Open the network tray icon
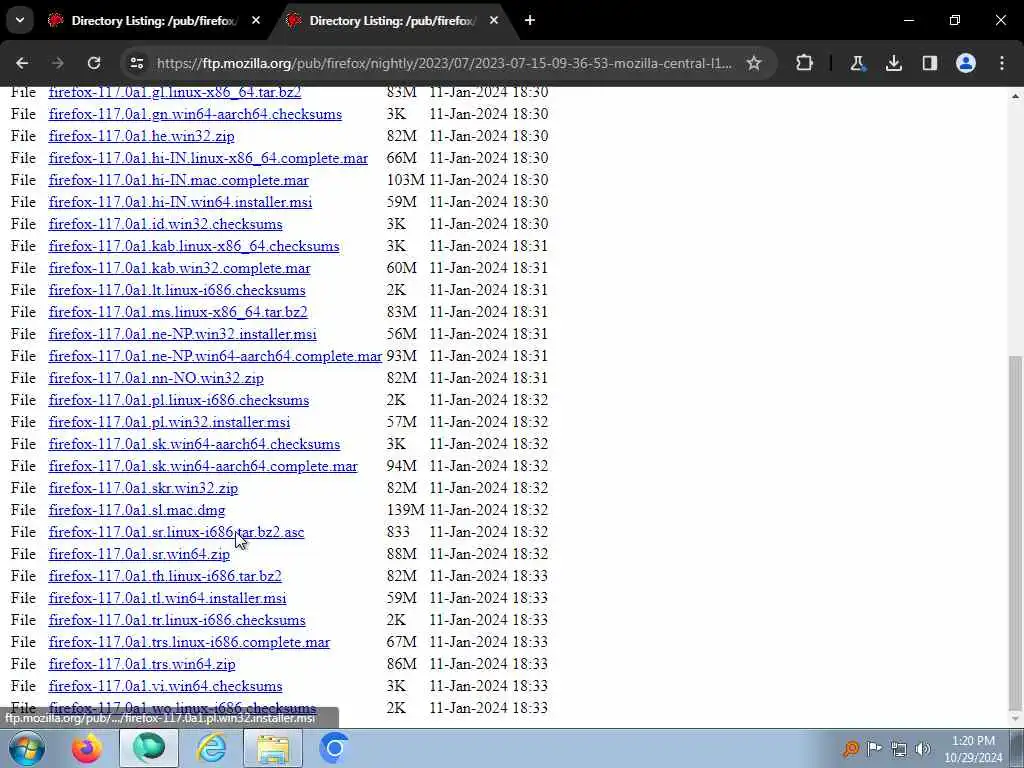This screenshot has height=768, width=1024. point(899,748)
